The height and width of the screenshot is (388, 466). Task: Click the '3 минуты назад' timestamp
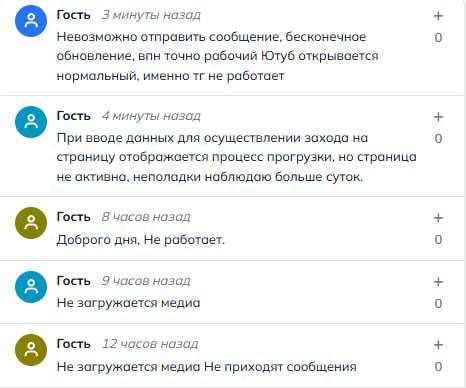pyautogui.click(x=151, y=15)
